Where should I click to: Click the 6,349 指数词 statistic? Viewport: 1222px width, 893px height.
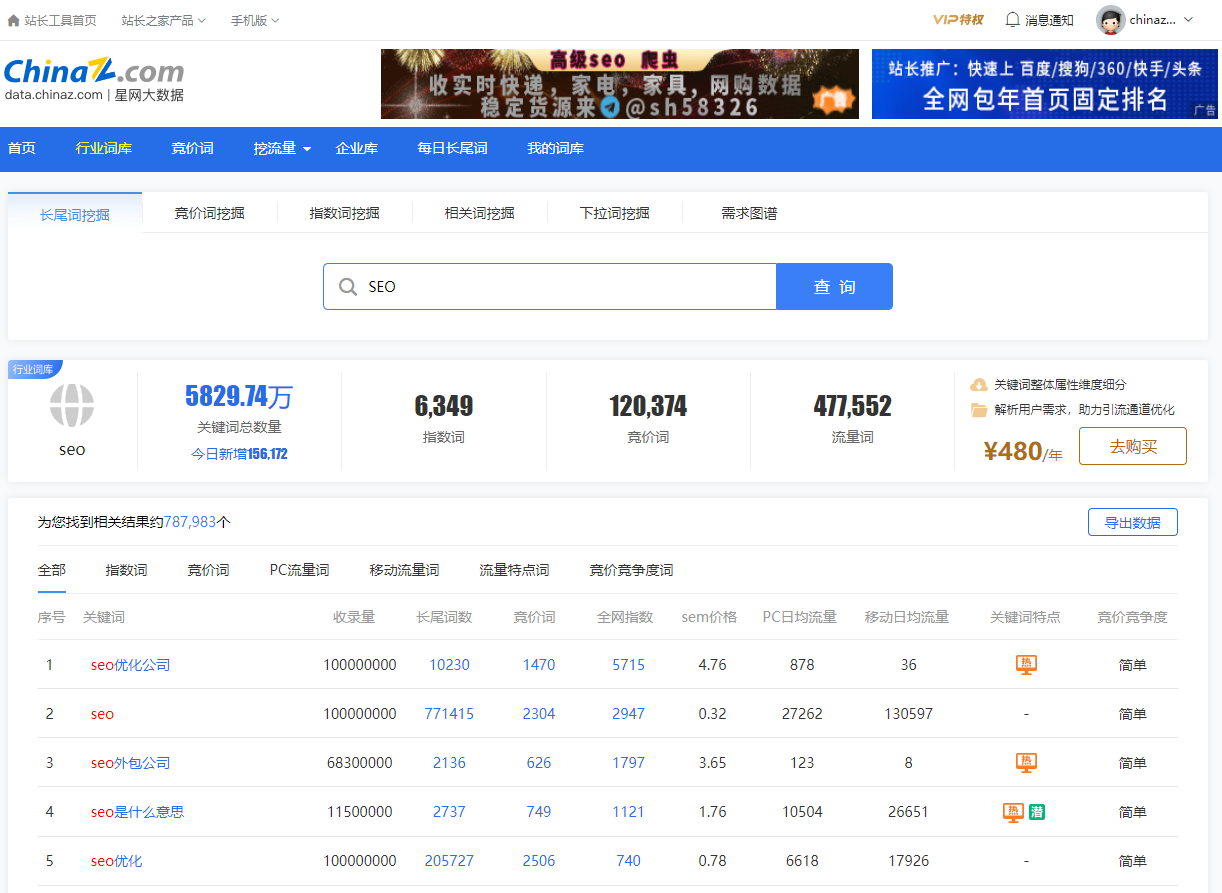coord(444,406)
